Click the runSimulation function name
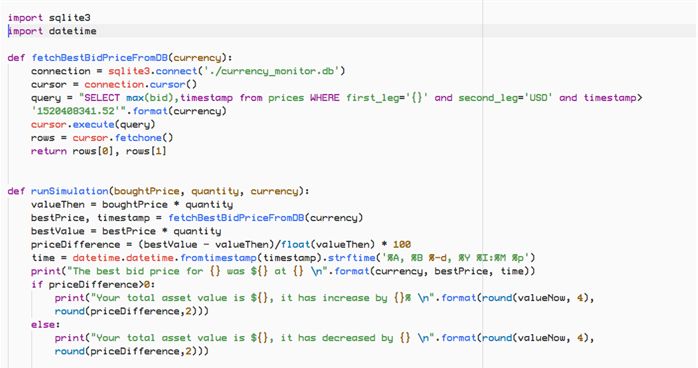698x368 pixels. point(69,191)
